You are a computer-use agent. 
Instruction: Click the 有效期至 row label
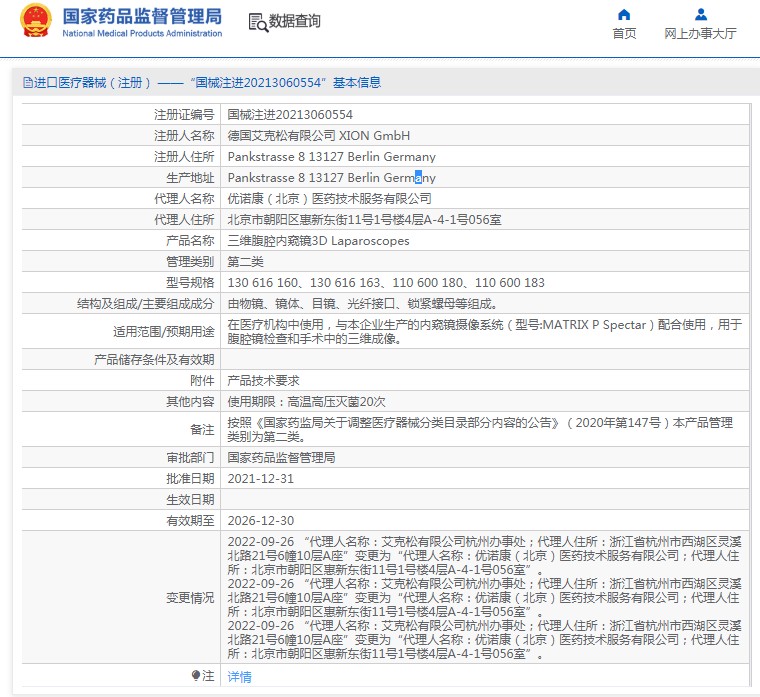point(190,521)
